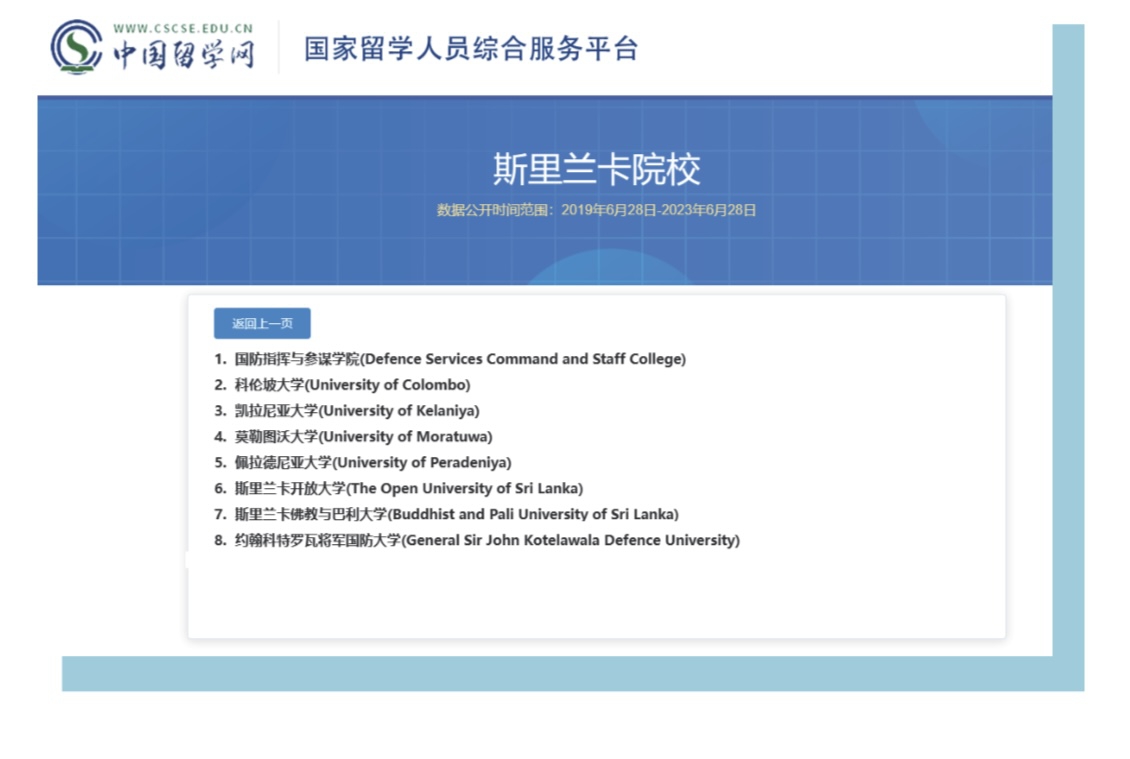Image resolution: width=1130 pixels, height=759 pixels.
Task: Click the WWW.CSCSE.EDU.CN URL text
Action: click(183, 29)
